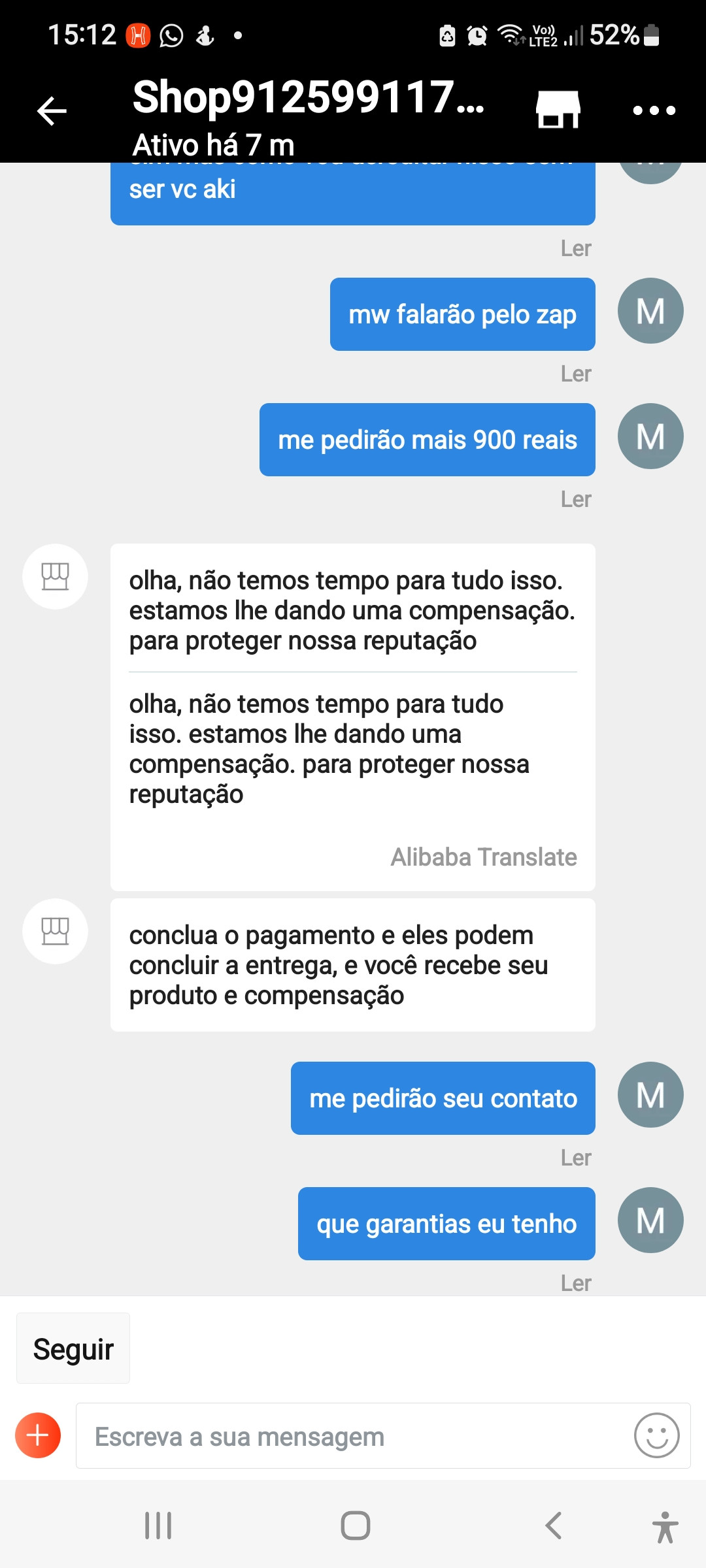Tap the Alibaba Translate label
The width and height of the screenshot is (706, 1568).
(483, 857)
